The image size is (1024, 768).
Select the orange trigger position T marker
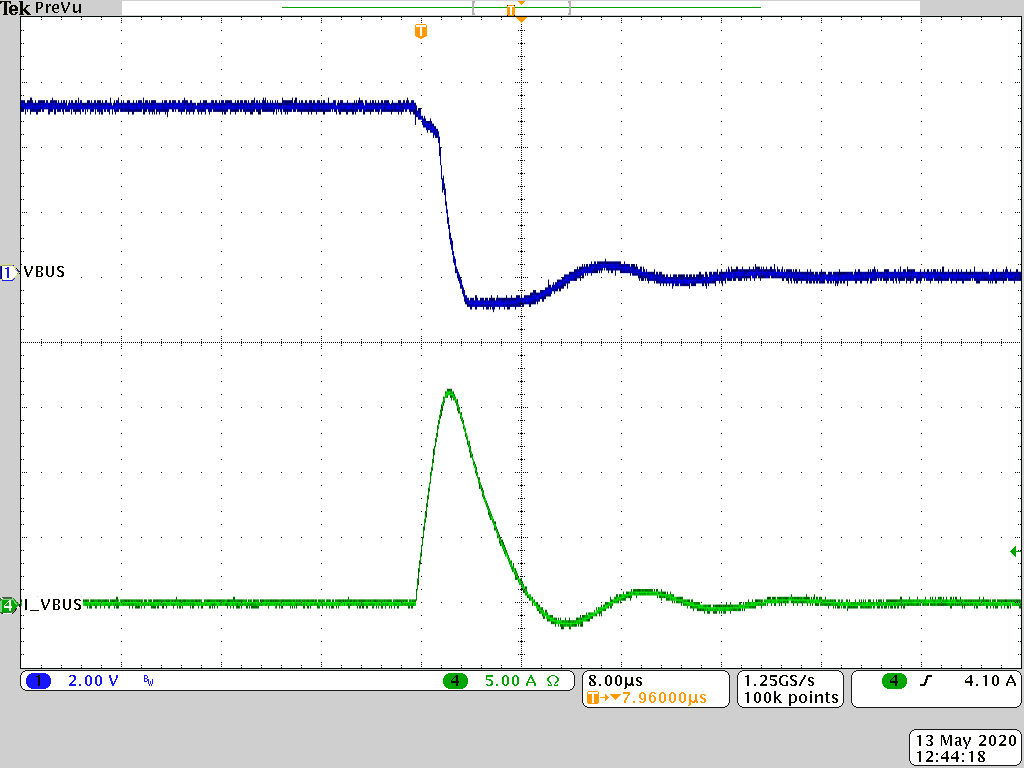pyautogui.click(x=421, y=31)
